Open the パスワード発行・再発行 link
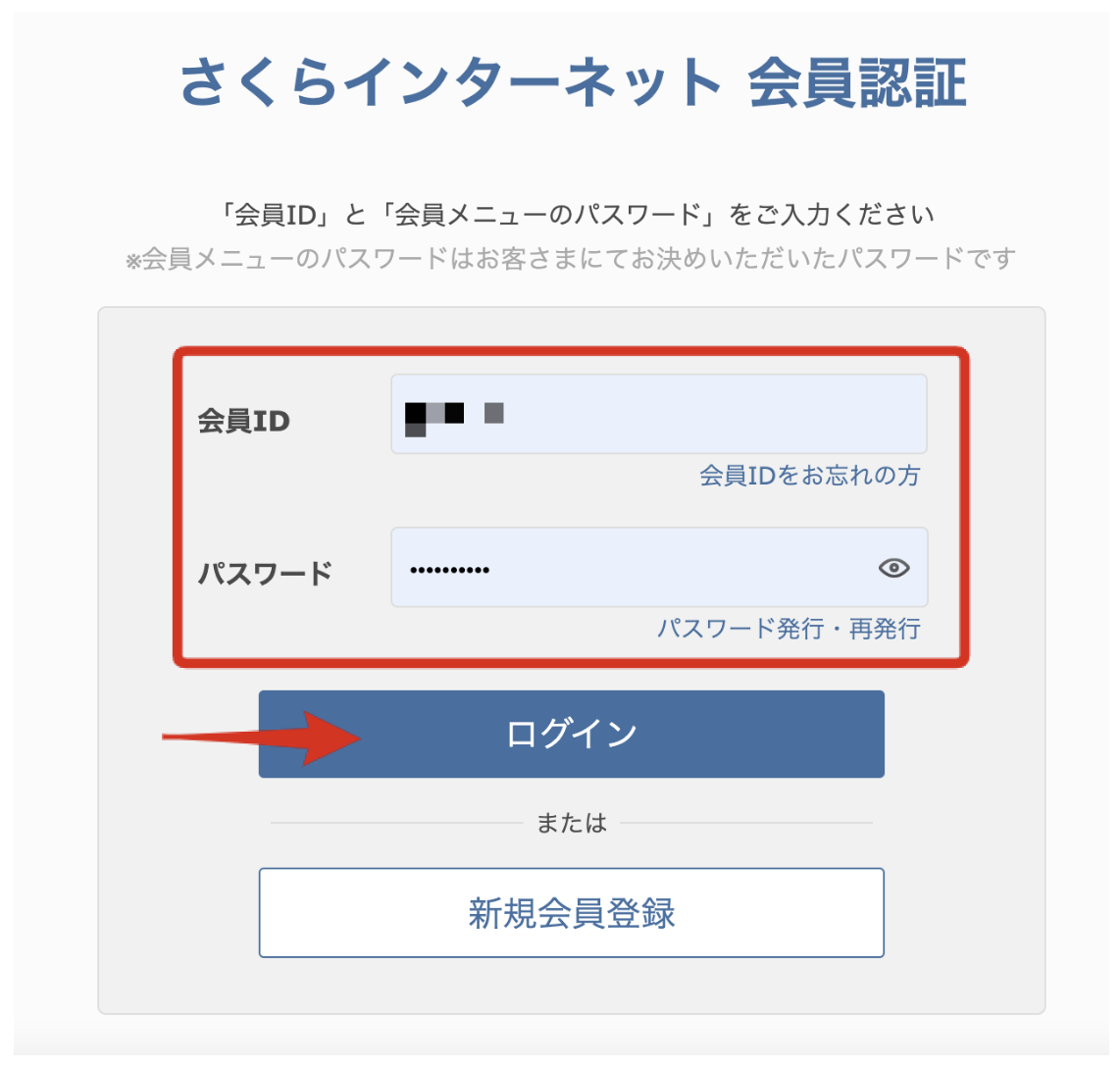 point(789,629)
